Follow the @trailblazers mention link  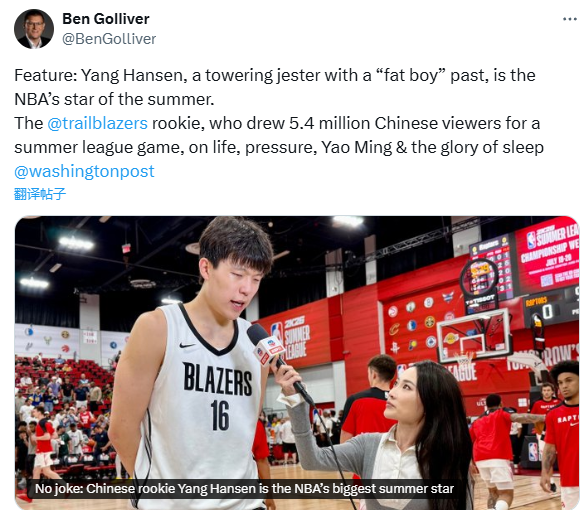97,123
